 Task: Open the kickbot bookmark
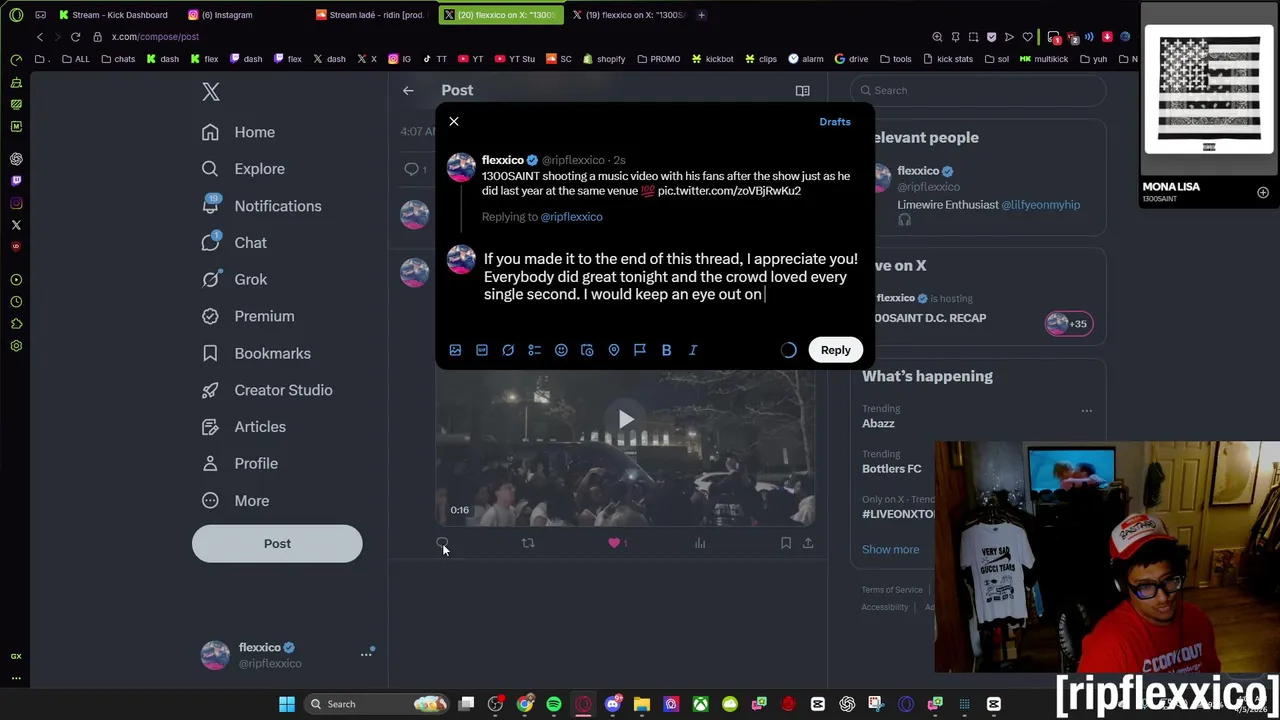pyautogui.click(x=712, y=59)
